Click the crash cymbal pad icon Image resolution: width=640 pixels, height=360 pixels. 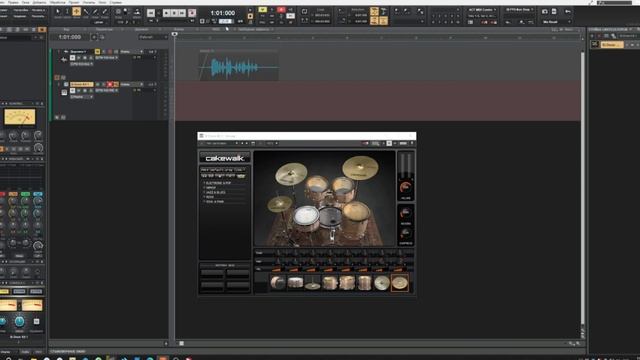(382, 283)
